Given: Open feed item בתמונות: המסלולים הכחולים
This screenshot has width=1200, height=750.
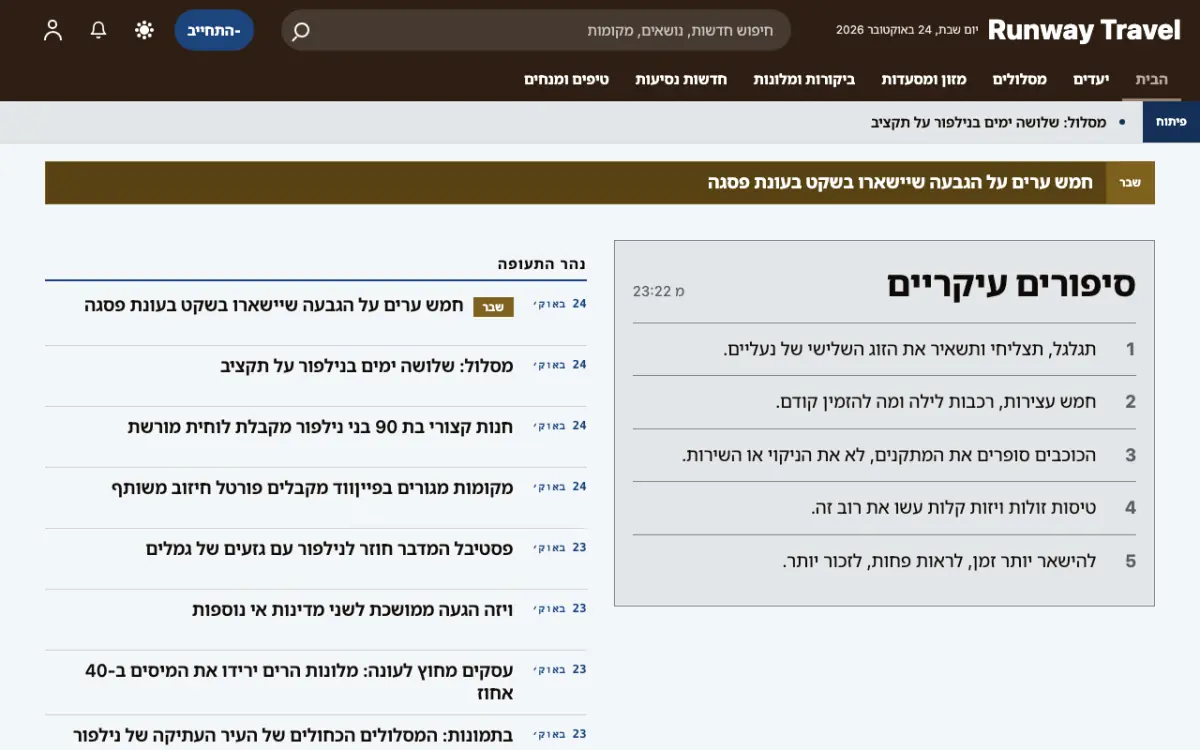Looking at the screenshot, I should point(294,735).
